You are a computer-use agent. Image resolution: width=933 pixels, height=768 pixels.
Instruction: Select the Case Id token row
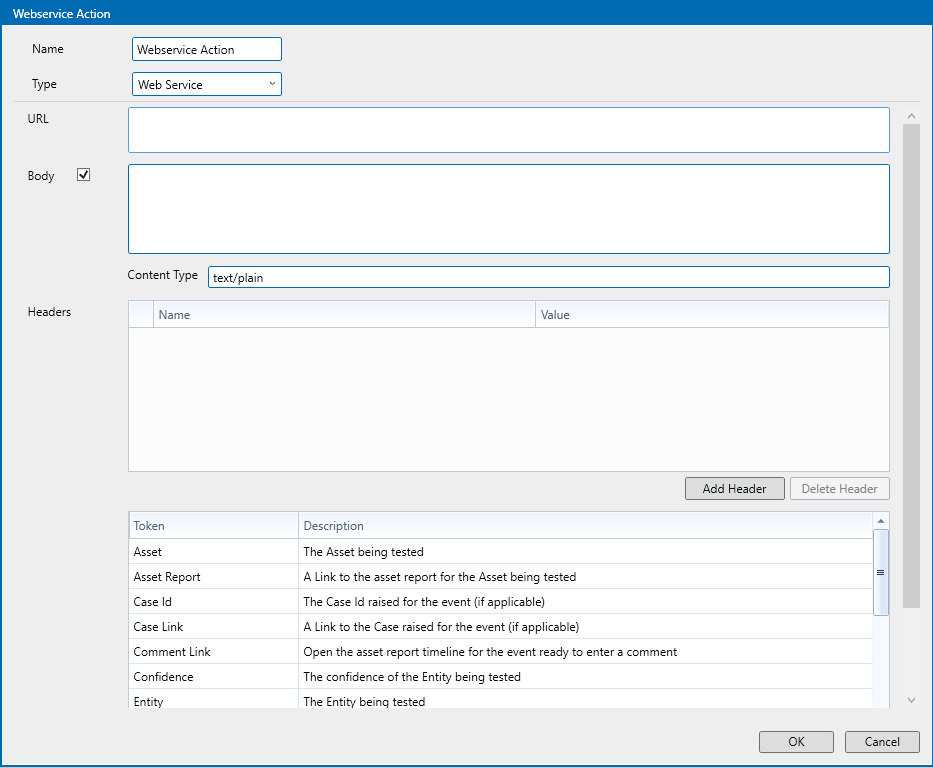tap(213, 602)
